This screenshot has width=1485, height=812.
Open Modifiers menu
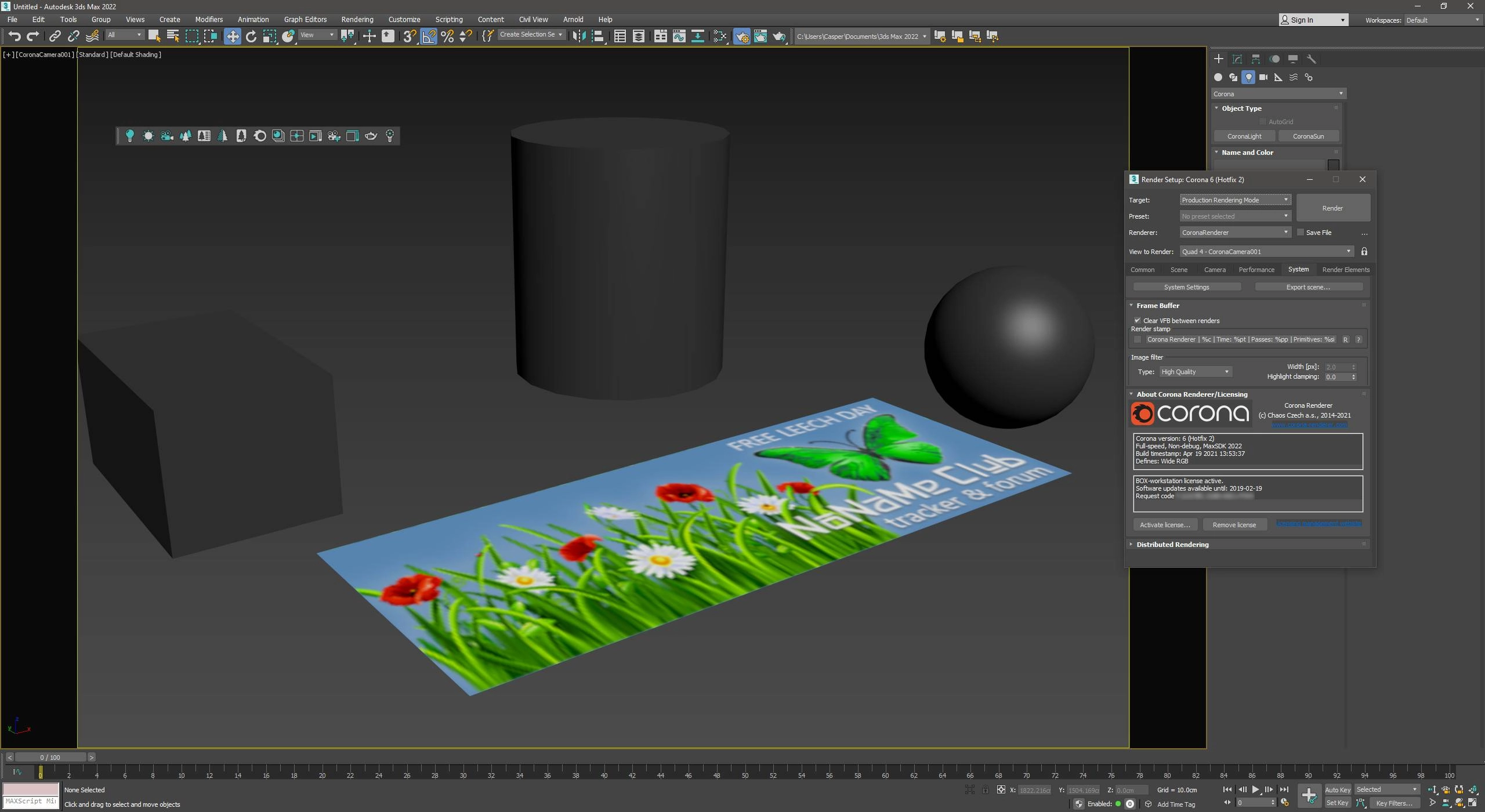pos(209,19)
